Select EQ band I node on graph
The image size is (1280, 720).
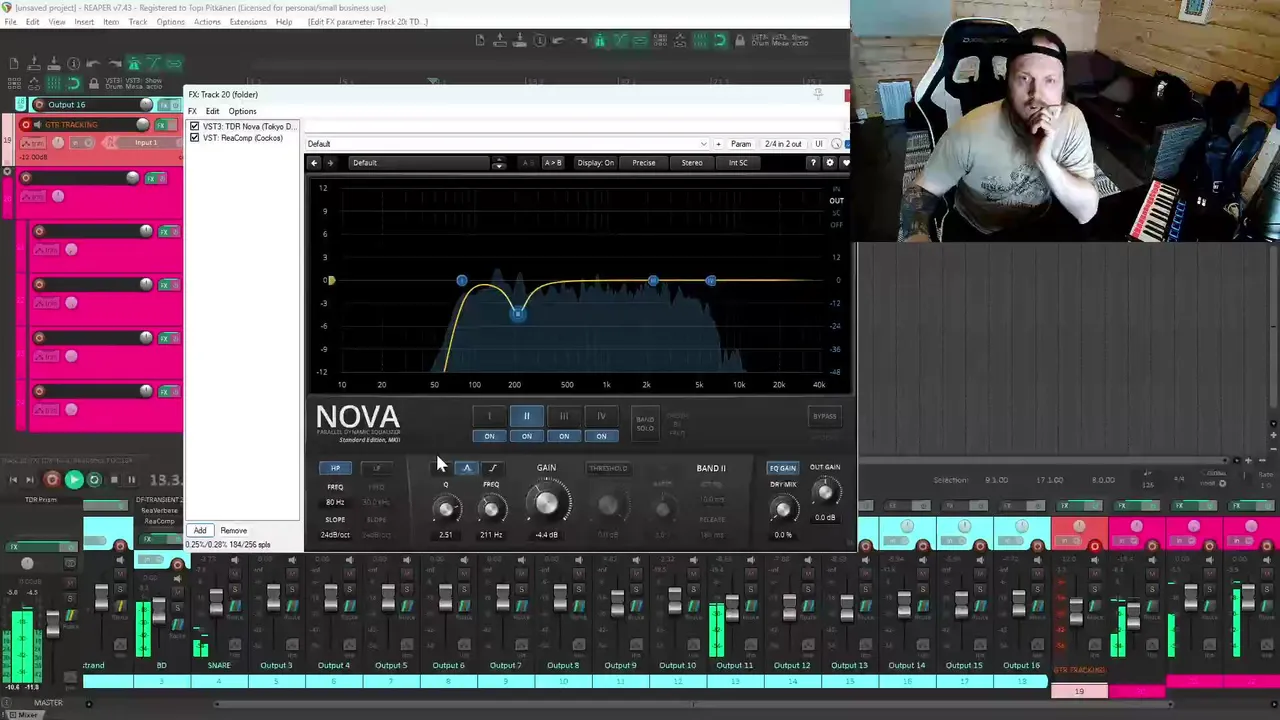(461, 280)
